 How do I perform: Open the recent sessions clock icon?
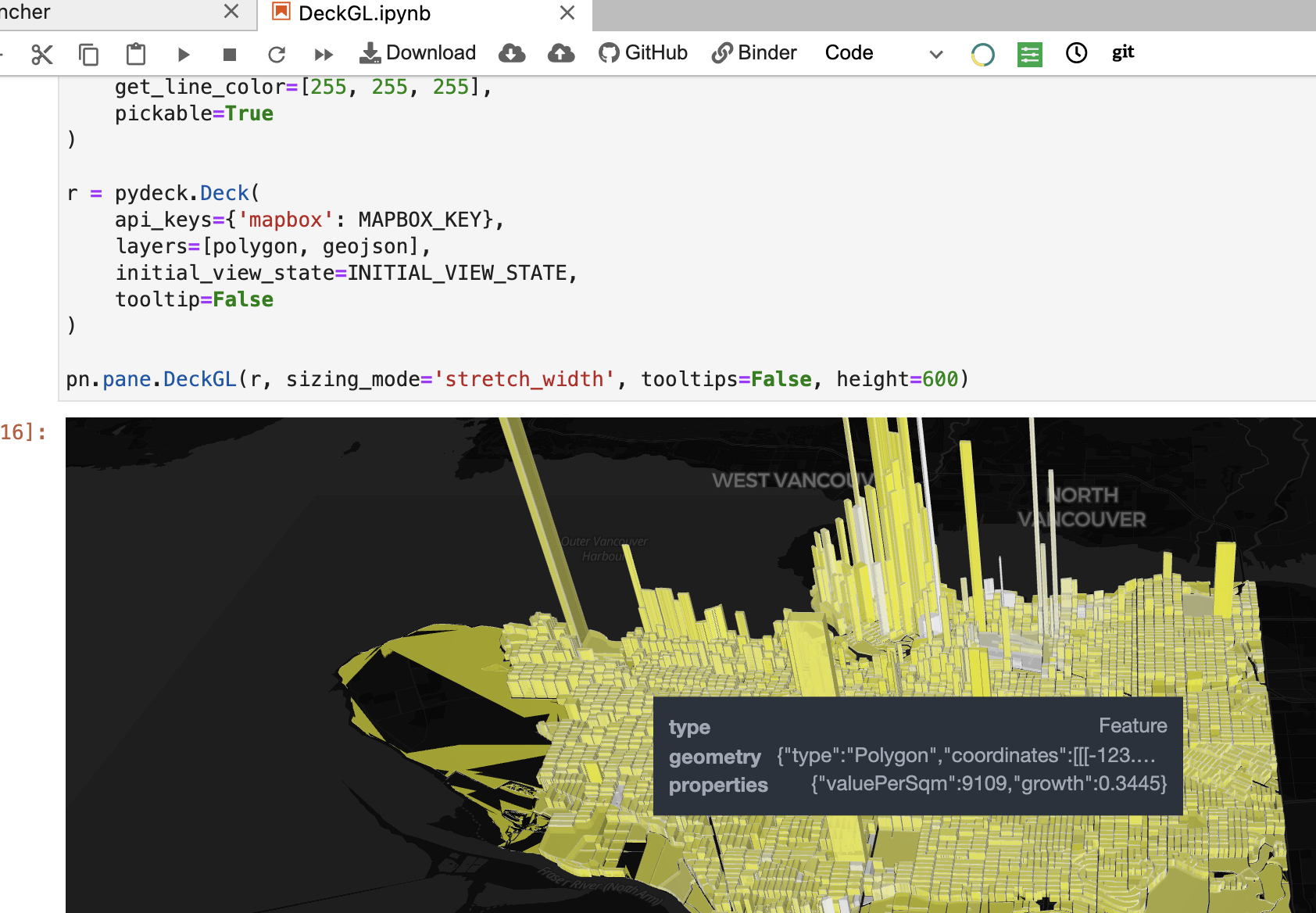tap(1076, 53)
